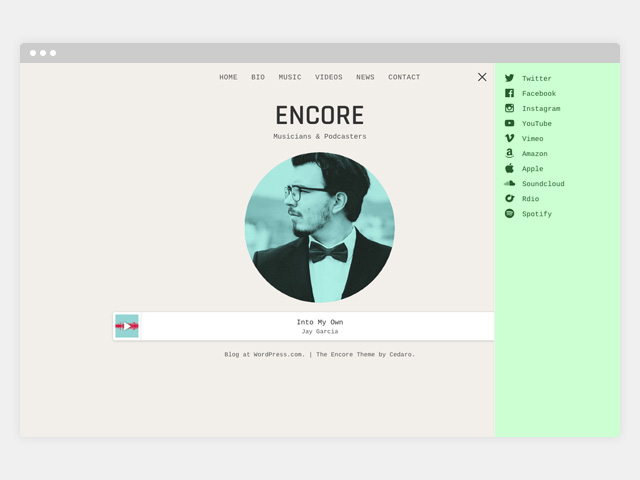Click the Vimeo V icon
Viewport: 640px width, 480px height.
click(x=509, y=138)
